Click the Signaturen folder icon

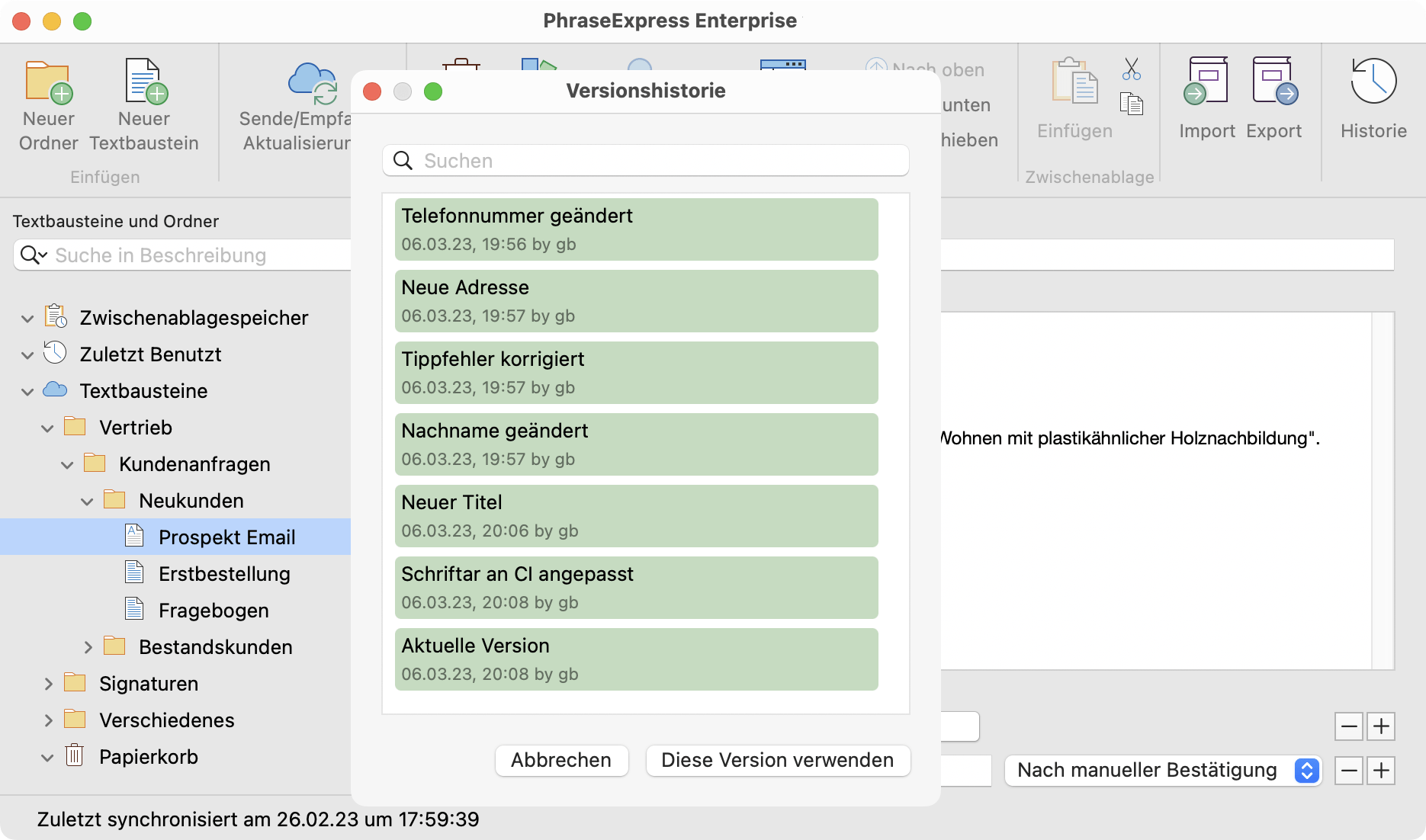coord(75,682)
